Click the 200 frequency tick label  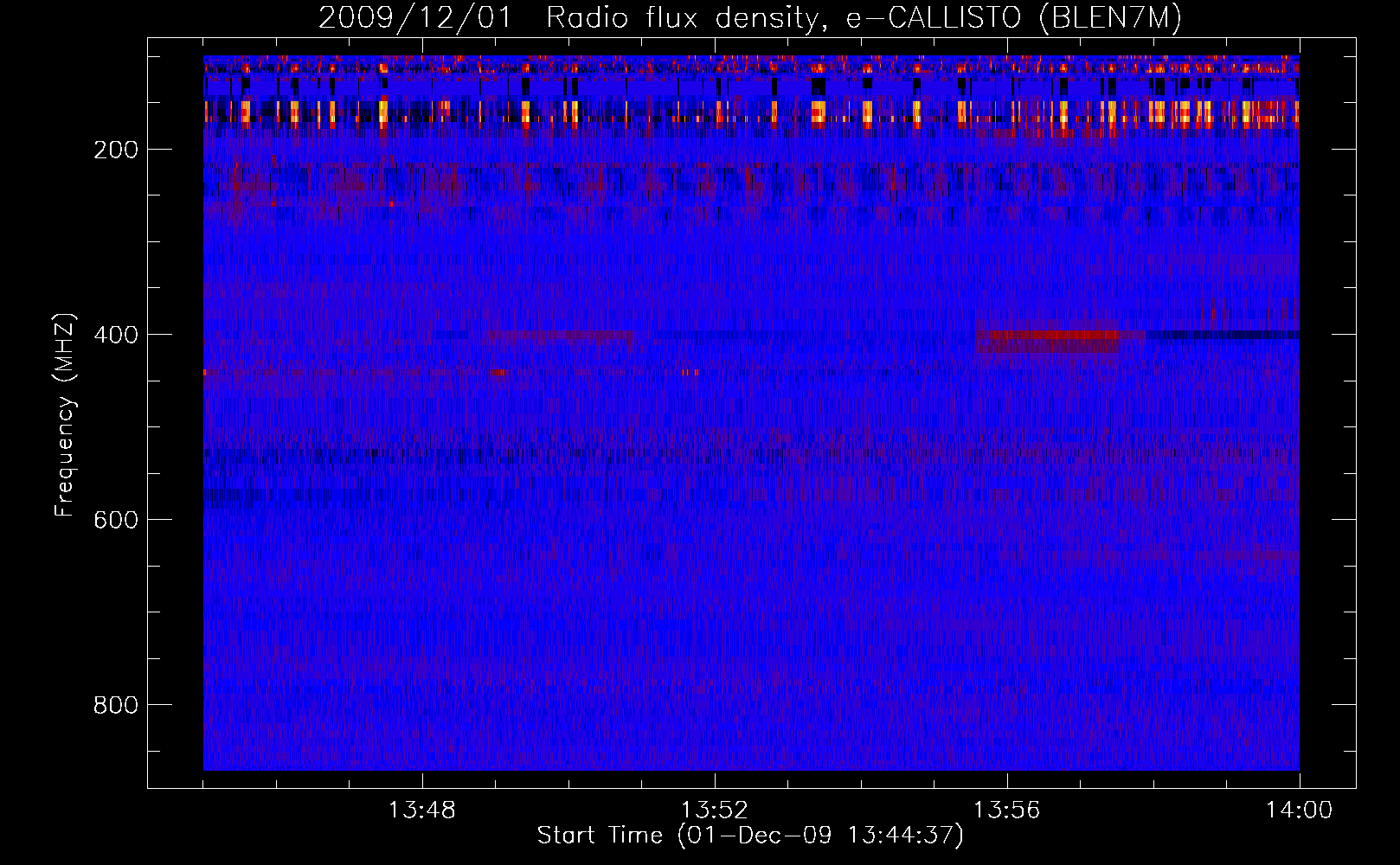tap(116, 150)
